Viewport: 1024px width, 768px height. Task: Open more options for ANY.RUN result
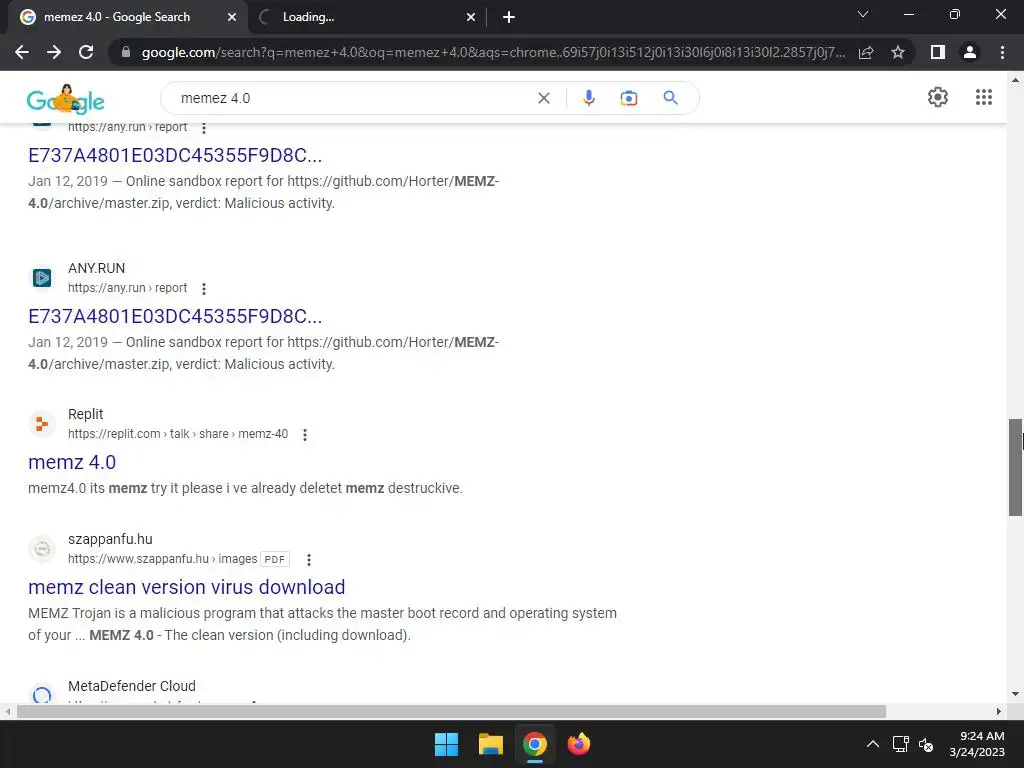(204, 289)
